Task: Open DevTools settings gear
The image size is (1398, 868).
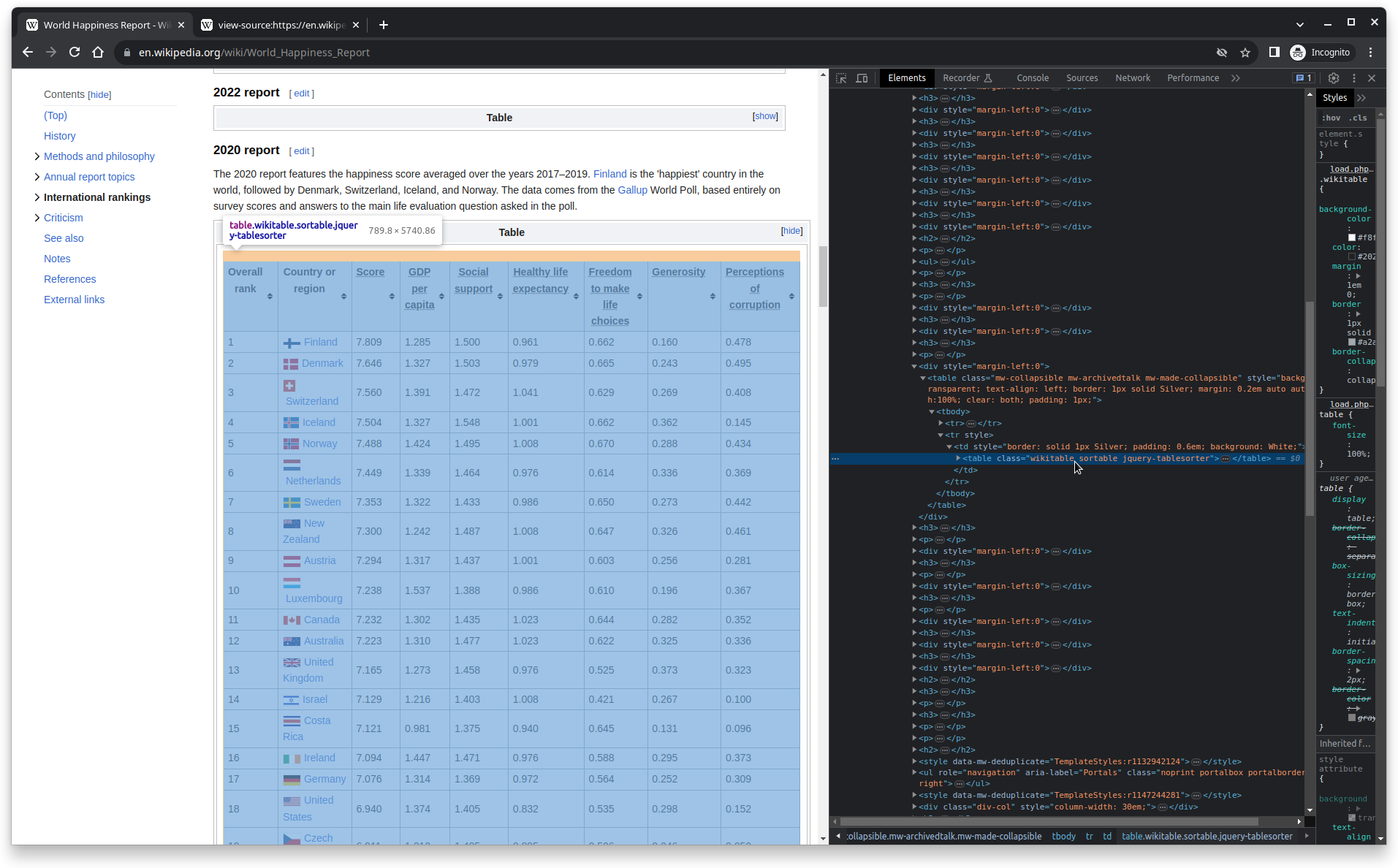Action: click(x=1334, y=78)
